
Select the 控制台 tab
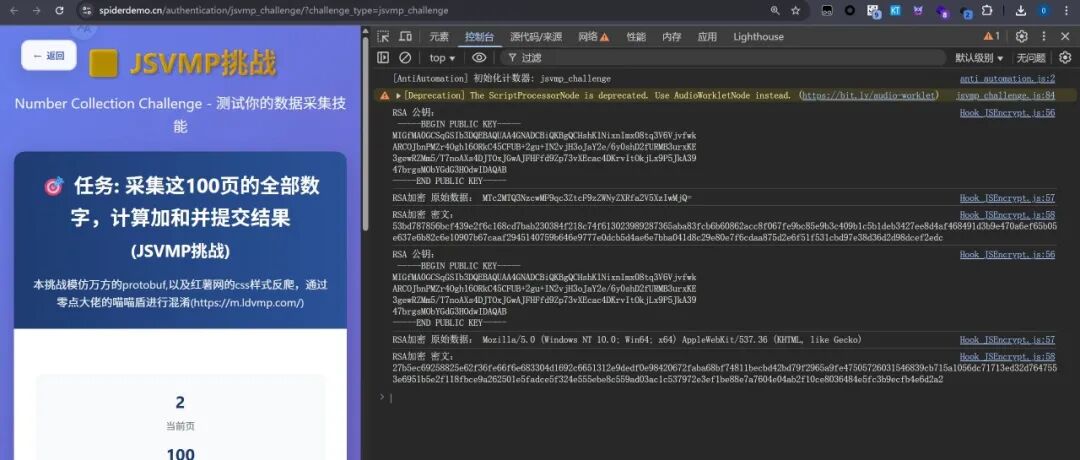[x=479, y=37]
